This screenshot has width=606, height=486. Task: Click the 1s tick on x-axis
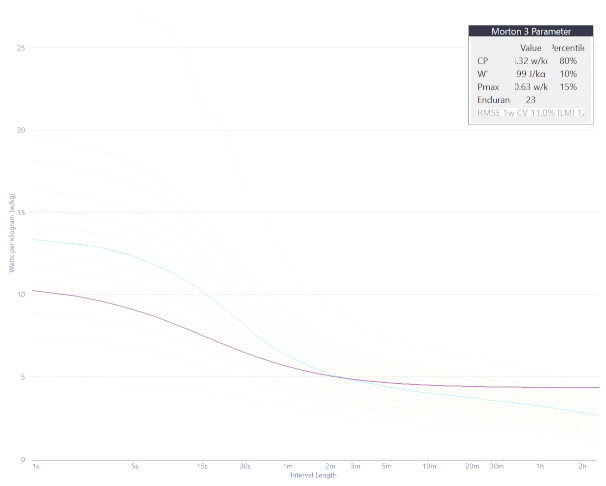(x=36, y=466)
